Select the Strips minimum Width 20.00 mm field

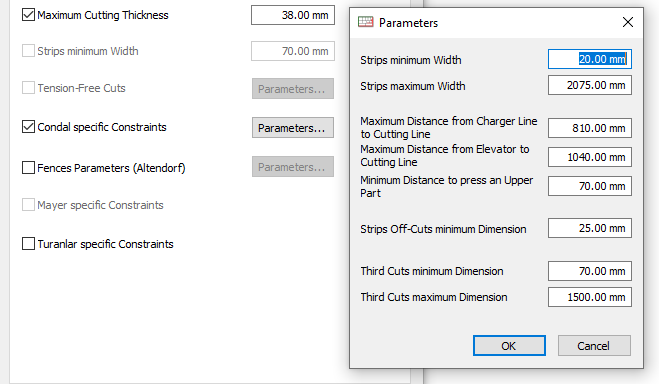click(x=590, y=59)
